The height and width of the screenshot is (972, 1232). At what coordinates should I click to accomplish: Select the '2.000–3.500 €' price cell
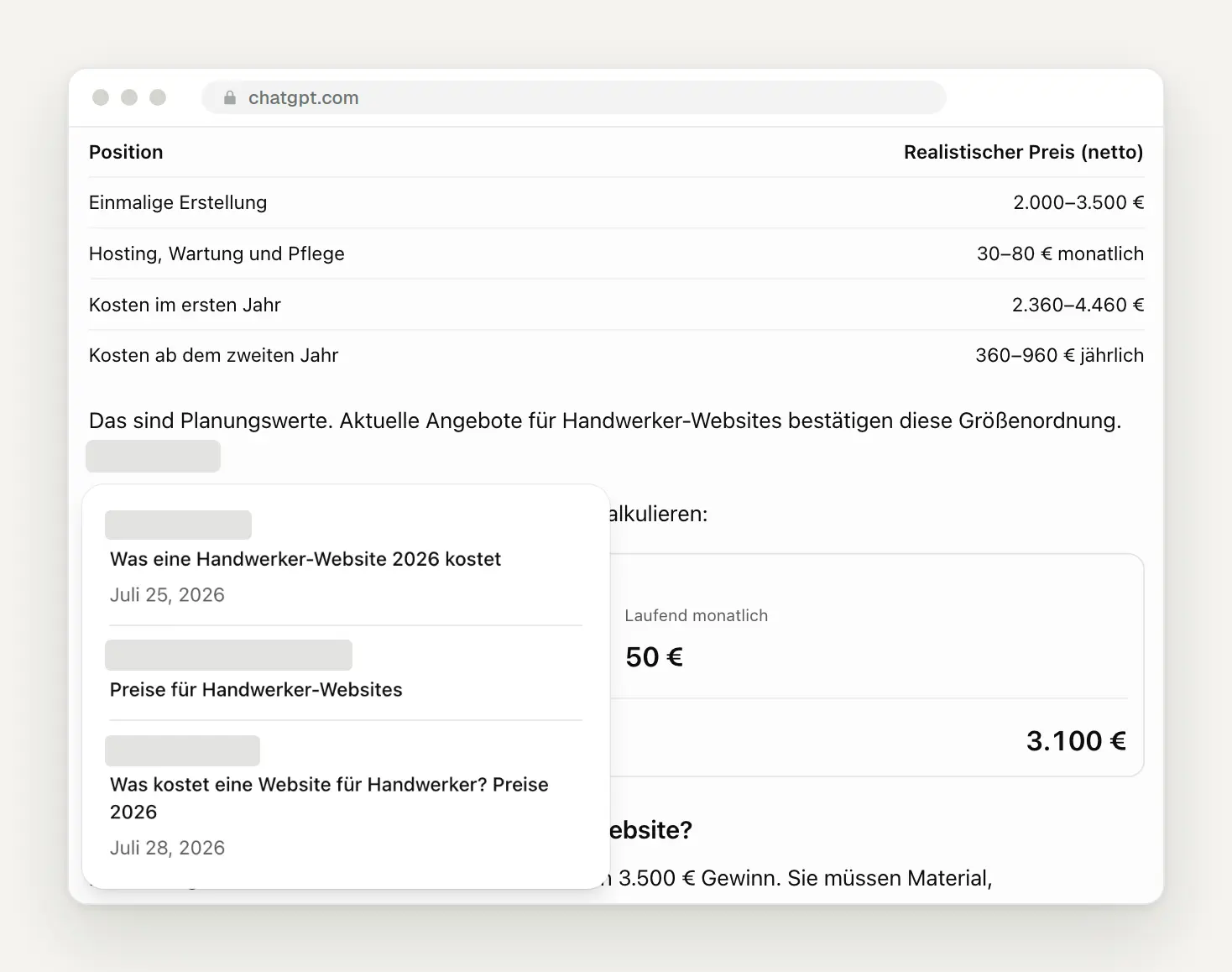[1078, 202]
